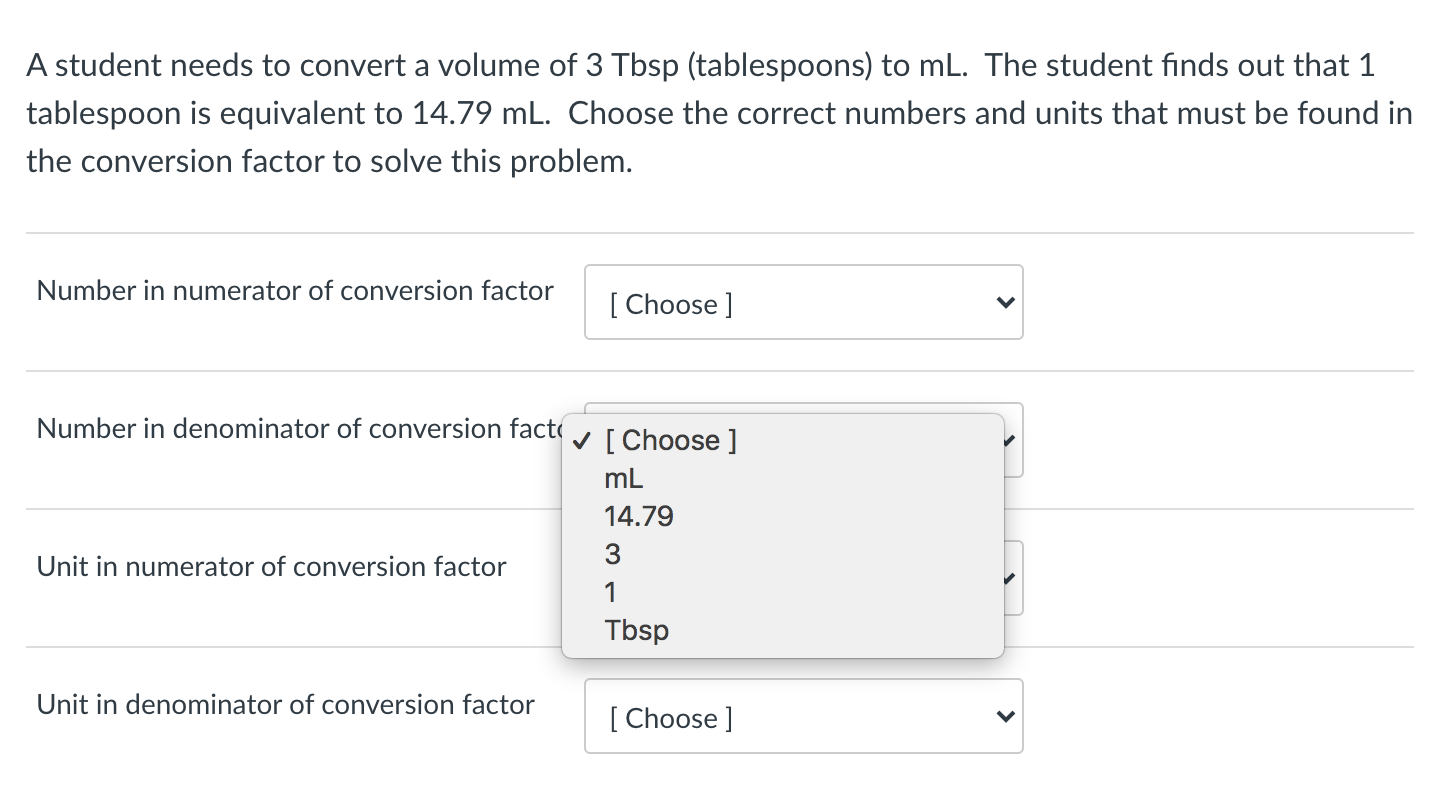
Task: Select Tbsp from the open dropdown menu
Action: pos(638,630)
